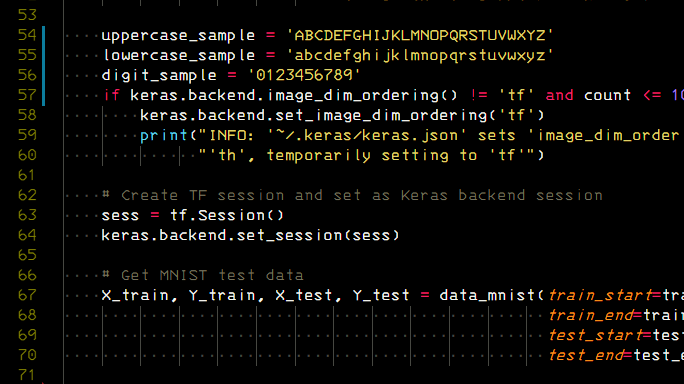Click the 'Get MNIST test data' comment
This screenshot has height=384, width=684.
click(202, 275)
